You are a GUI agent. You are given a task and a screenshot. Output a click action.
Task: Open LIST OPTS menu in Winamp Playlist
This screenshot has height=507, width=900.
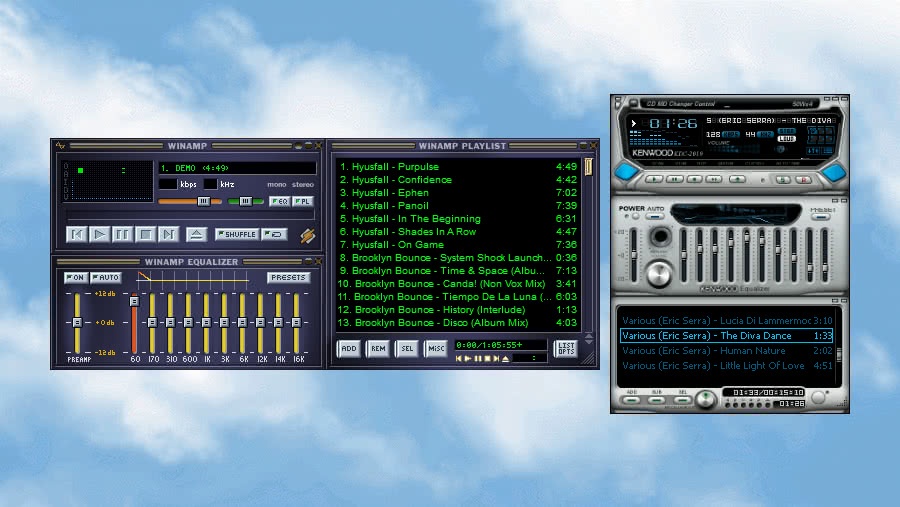tap(566, 349)
